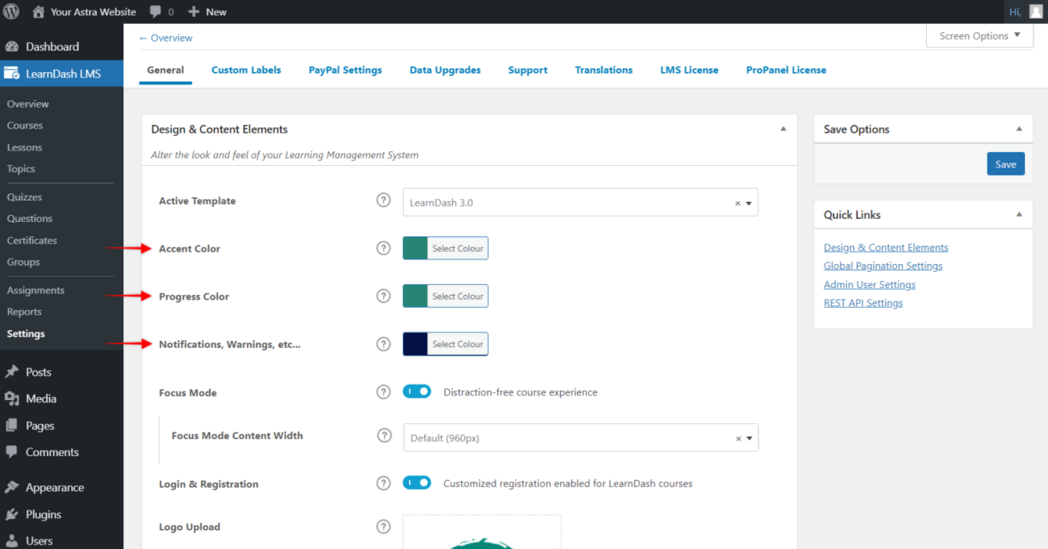Click the WordPress logo icon
The width and height of the screenshot is (1048, 549).
(12, 12)
